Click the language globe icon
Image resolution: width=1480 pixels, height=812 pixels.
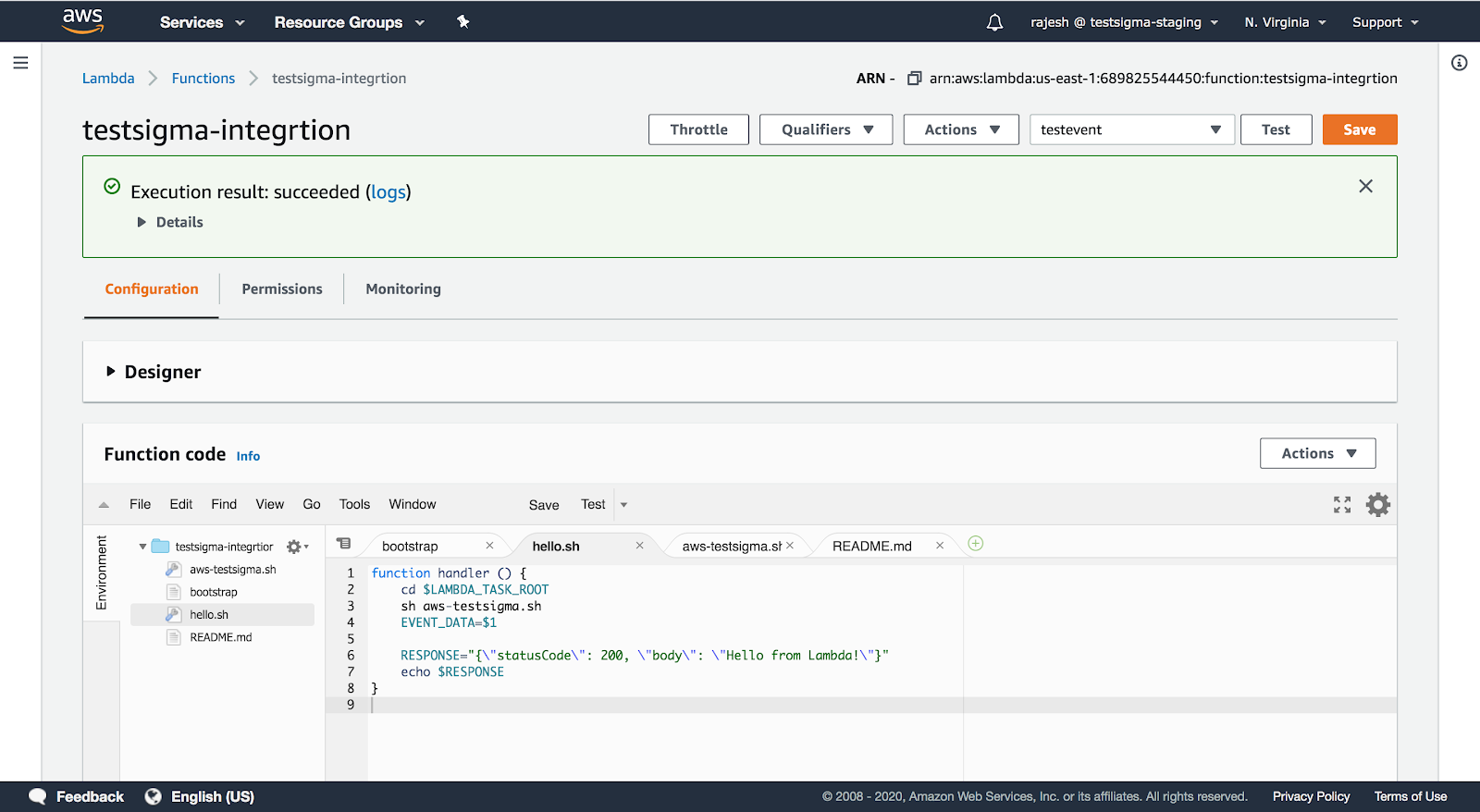click(154, 796)
